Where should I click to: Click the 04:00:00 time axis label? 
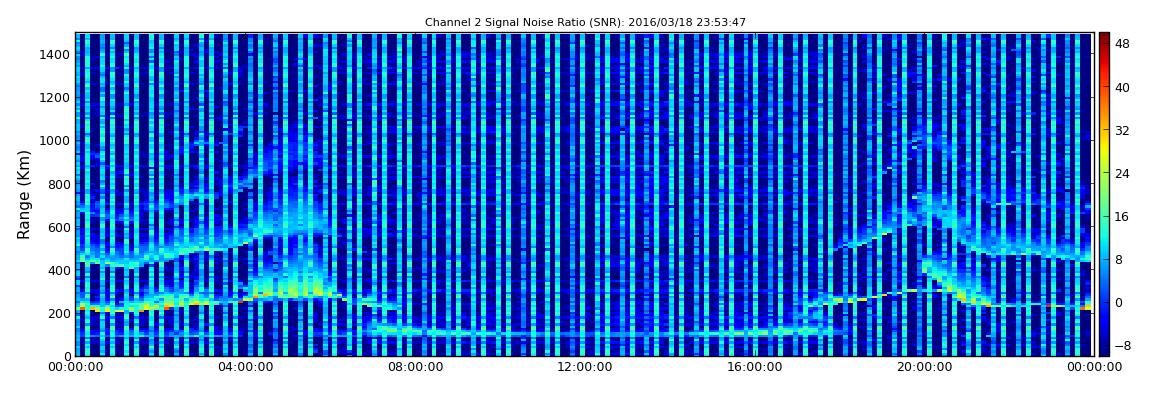pos(245,367)
